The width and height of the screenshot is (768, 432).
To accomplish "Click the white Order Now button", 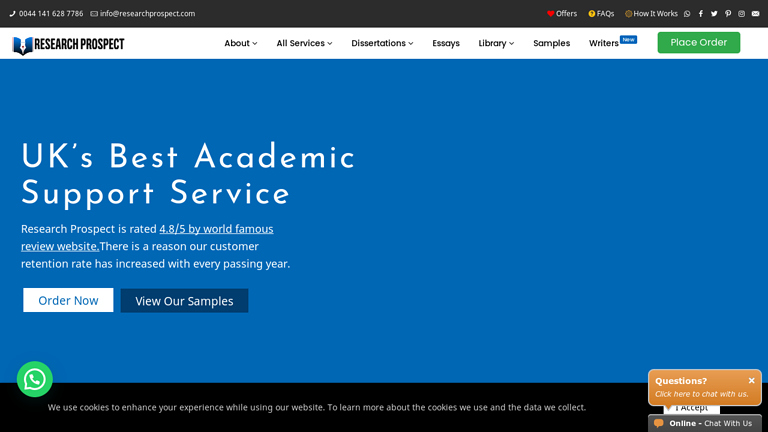I will click(x=68, y=300).
